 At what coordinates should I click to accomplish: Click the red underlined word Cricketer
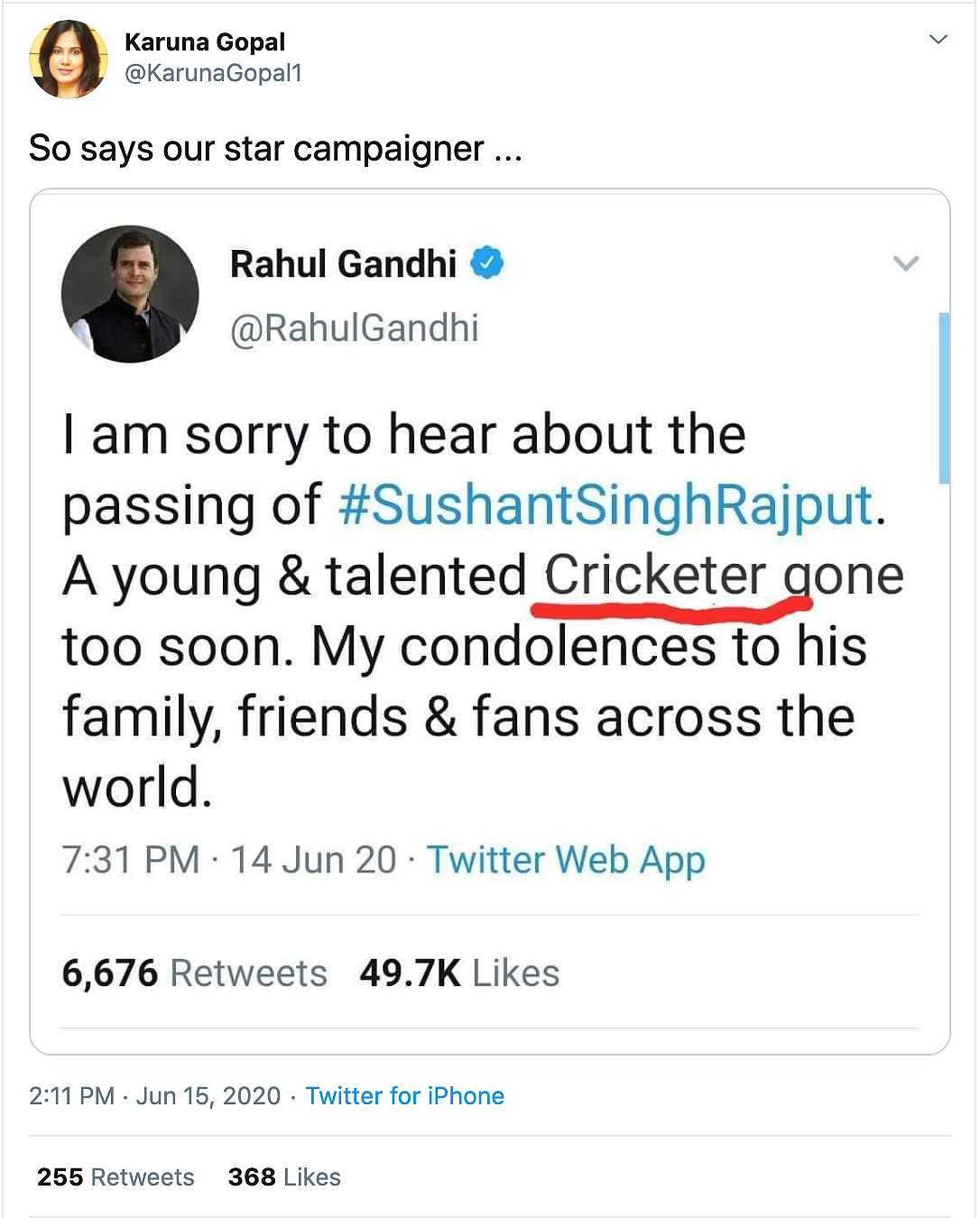[655, 576]
